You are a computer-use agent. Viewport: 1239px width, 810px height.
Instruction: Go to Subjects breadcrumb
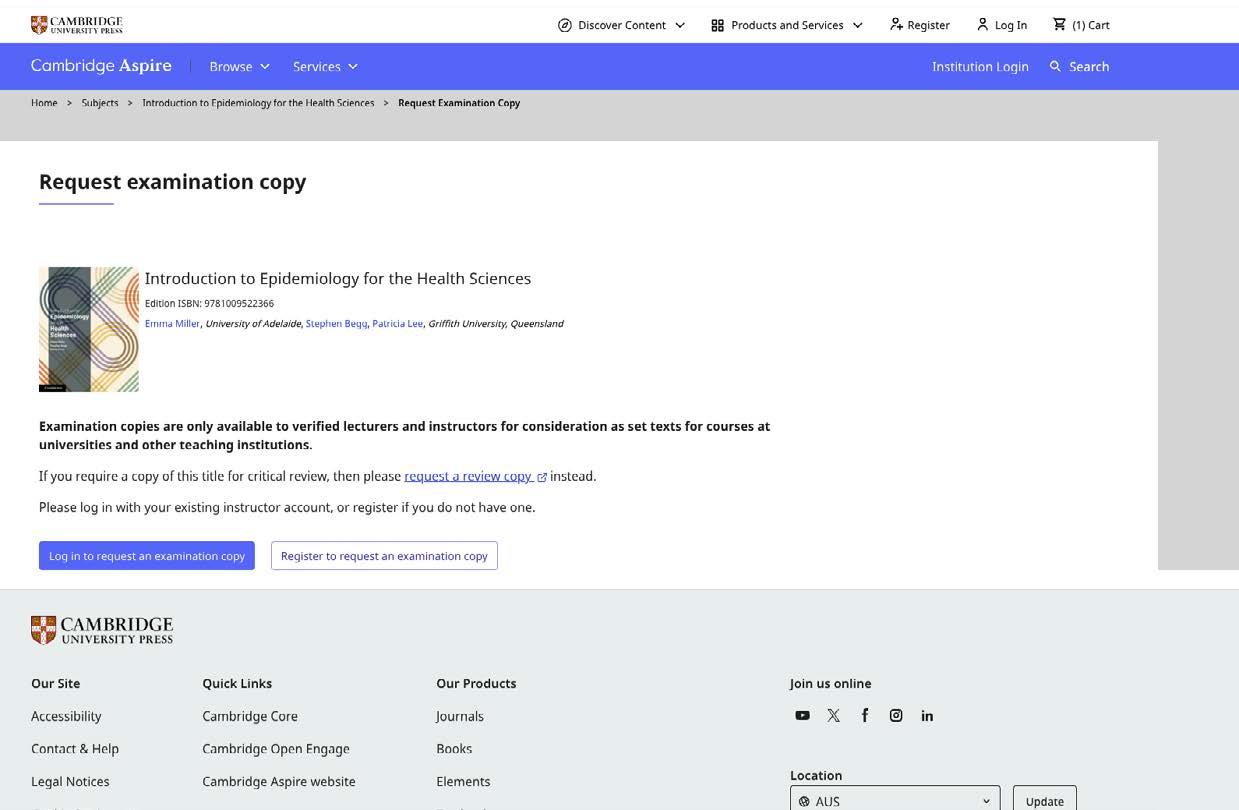click(100, 103)
